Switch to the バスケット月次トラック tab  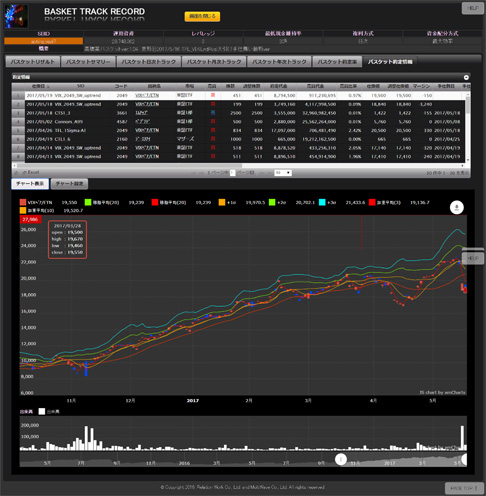(x=214, y=62)
